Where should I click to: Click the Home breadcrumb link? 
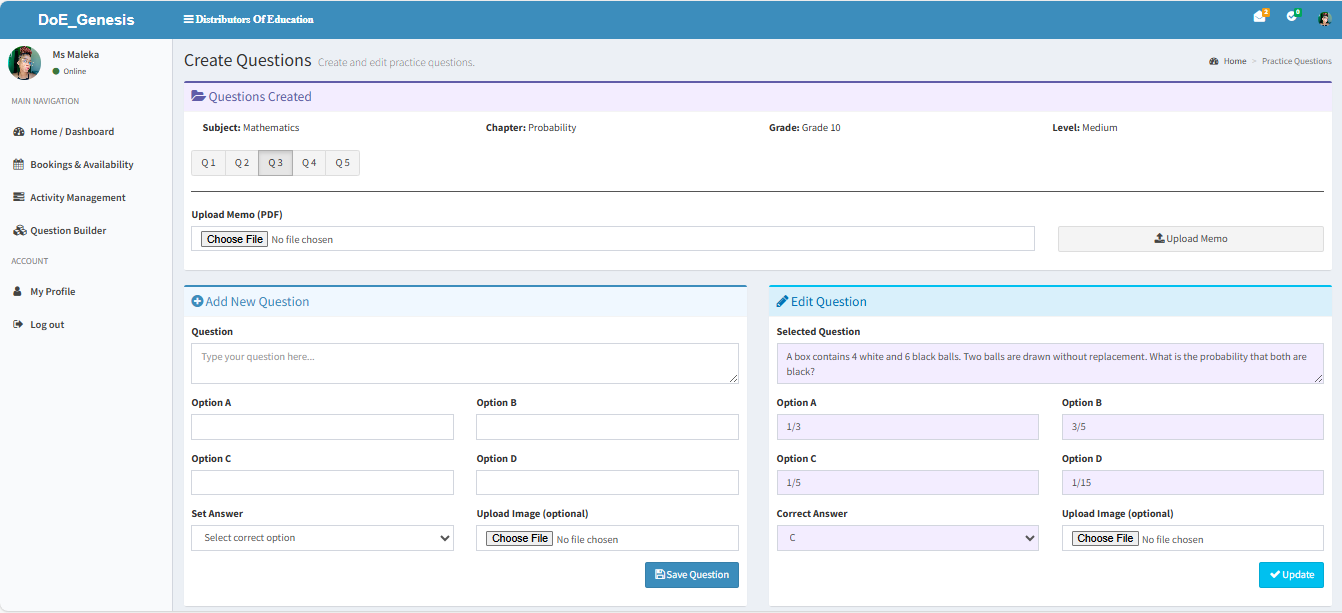tap(1234, 61)
